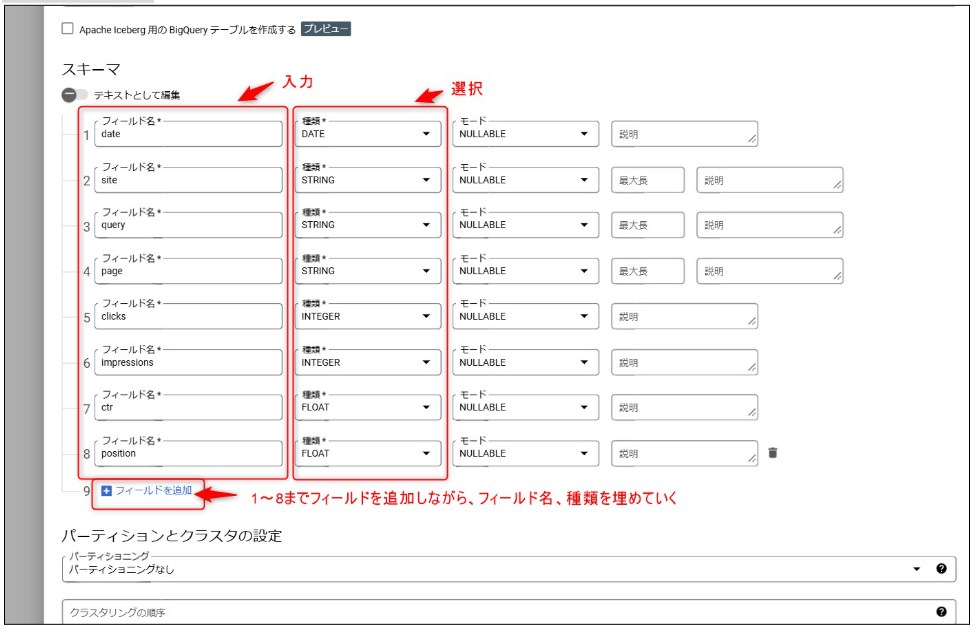
Task: Open the mode dropdown for the clicks field
Action: point(525,317)
